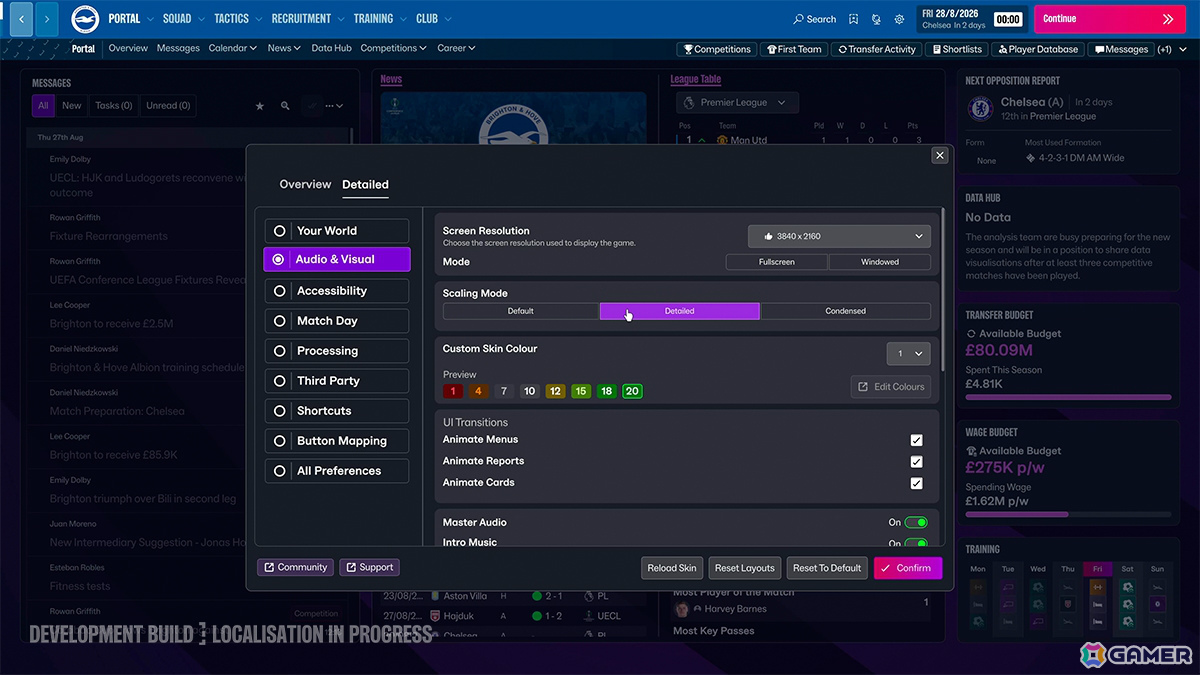The image size is (1200, 675).
Task: Click the Chelsea badge in opposition report
Action: coord(981,108)
